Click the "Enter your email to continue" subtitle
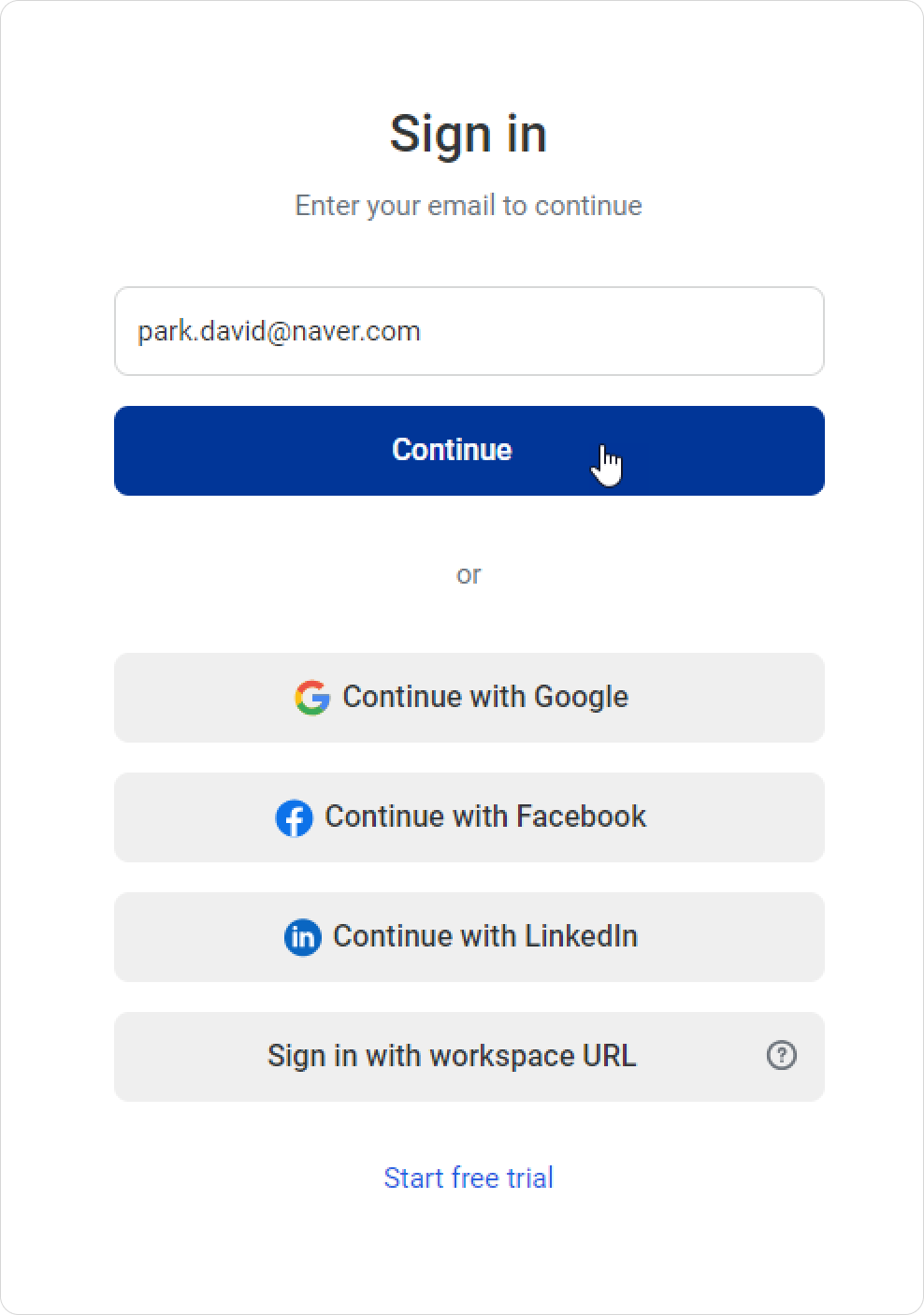 (469, 206)
